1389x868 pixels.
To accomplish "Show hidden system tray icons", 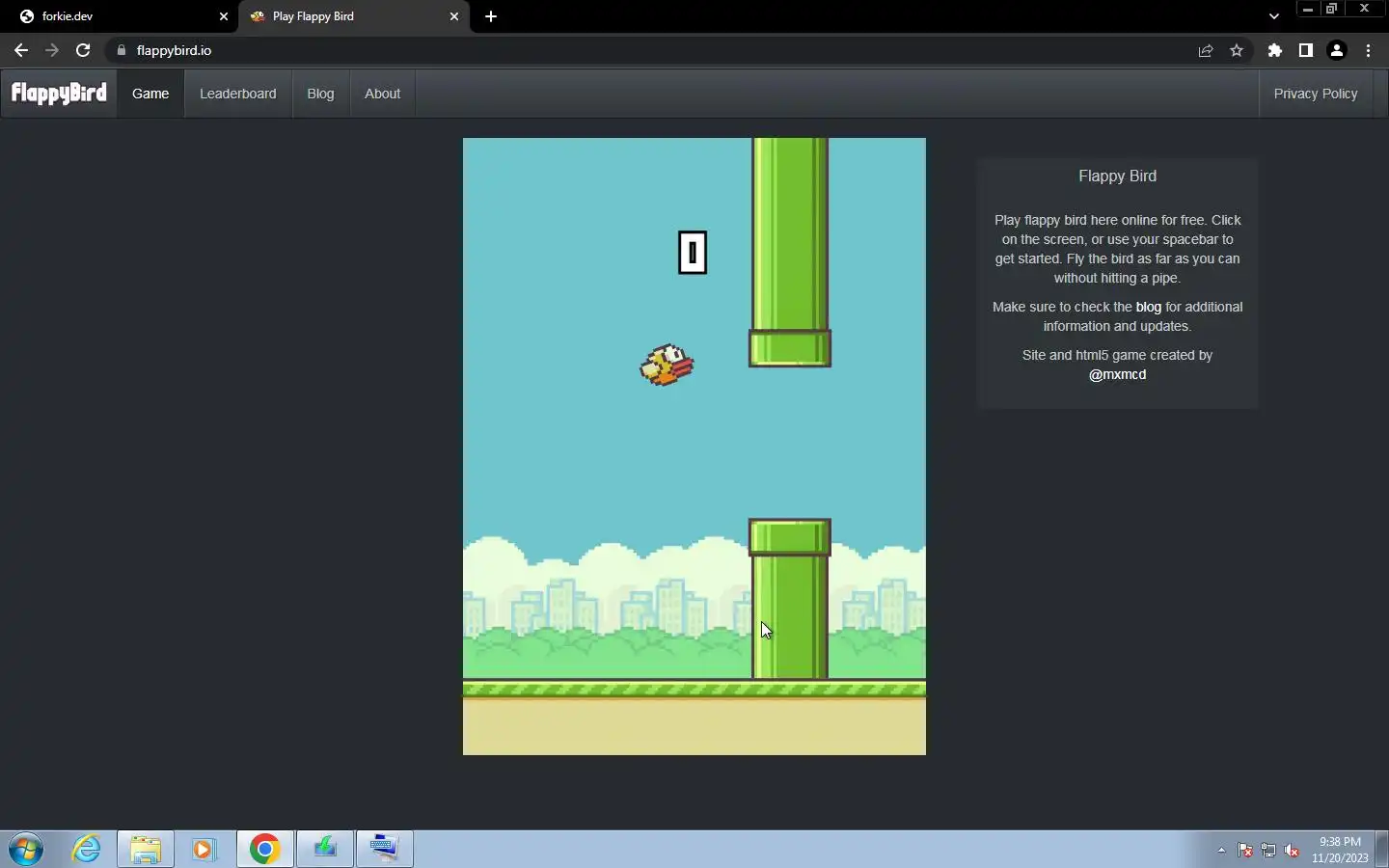I will tap(1221, 850).
